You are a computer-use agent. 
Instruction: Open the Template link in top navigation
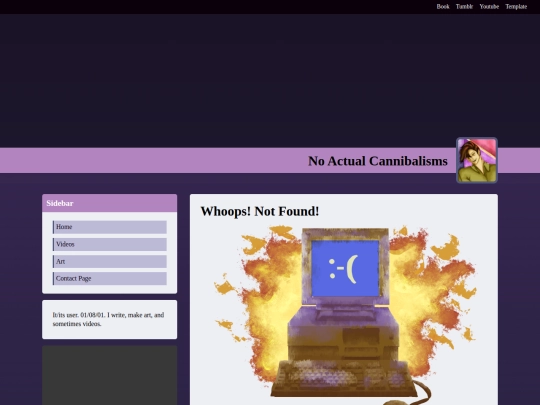[x=516, y=7]
